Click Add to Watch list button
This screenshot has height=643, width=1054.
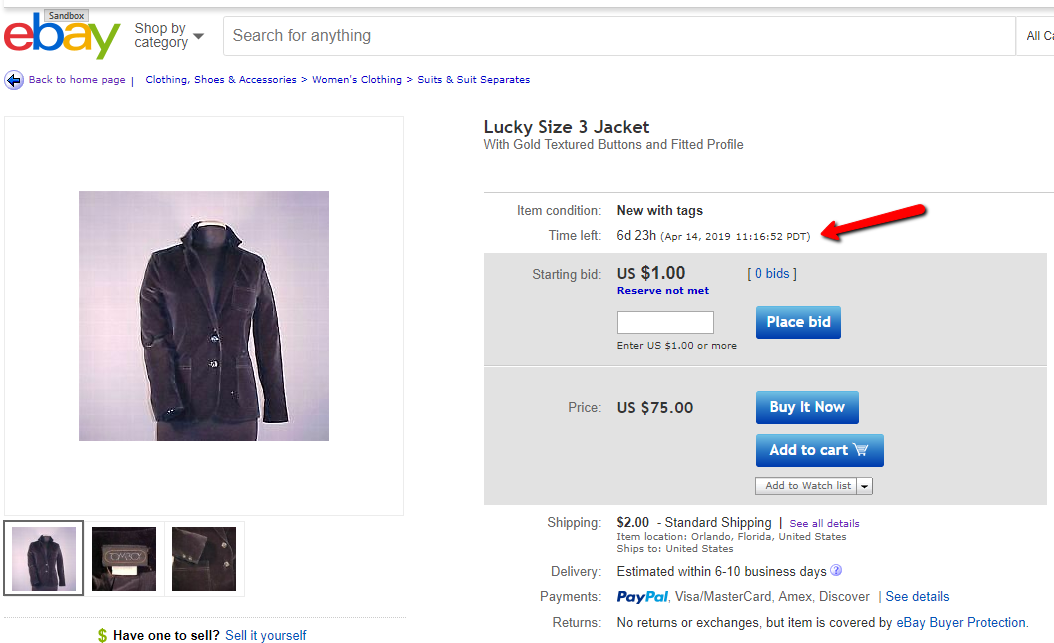click(807, 486)
